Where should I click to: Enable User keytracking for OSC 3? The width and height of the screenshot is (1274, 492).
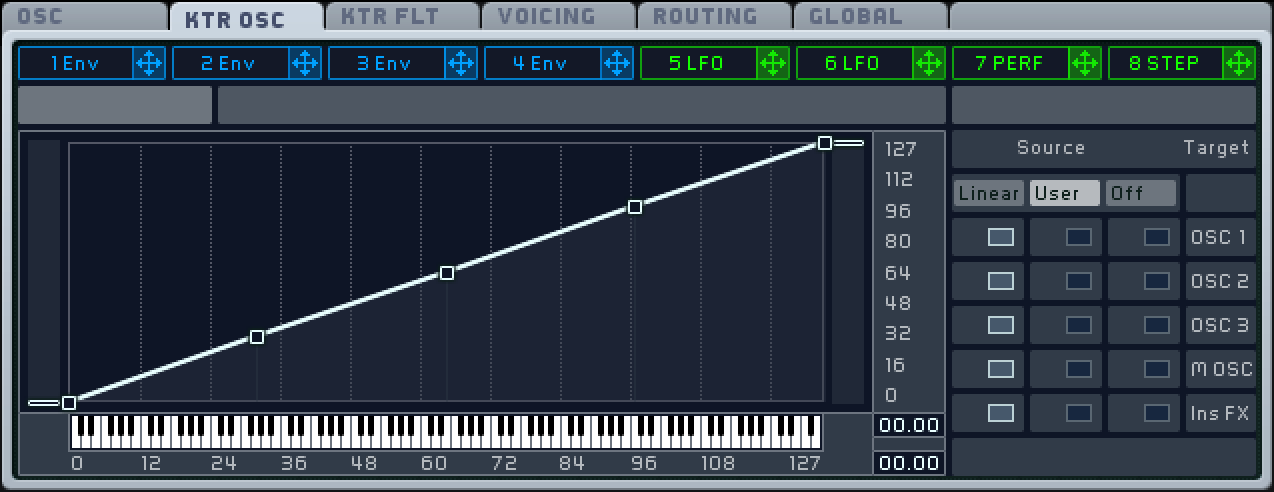(1079, 325)
